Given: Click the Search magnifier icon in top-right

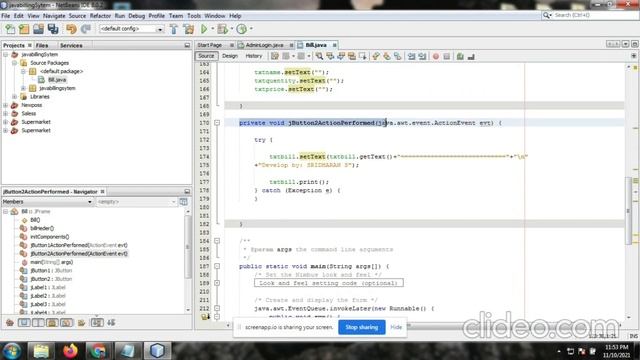Looking at the screenshot, I should [x=546, y=15].
